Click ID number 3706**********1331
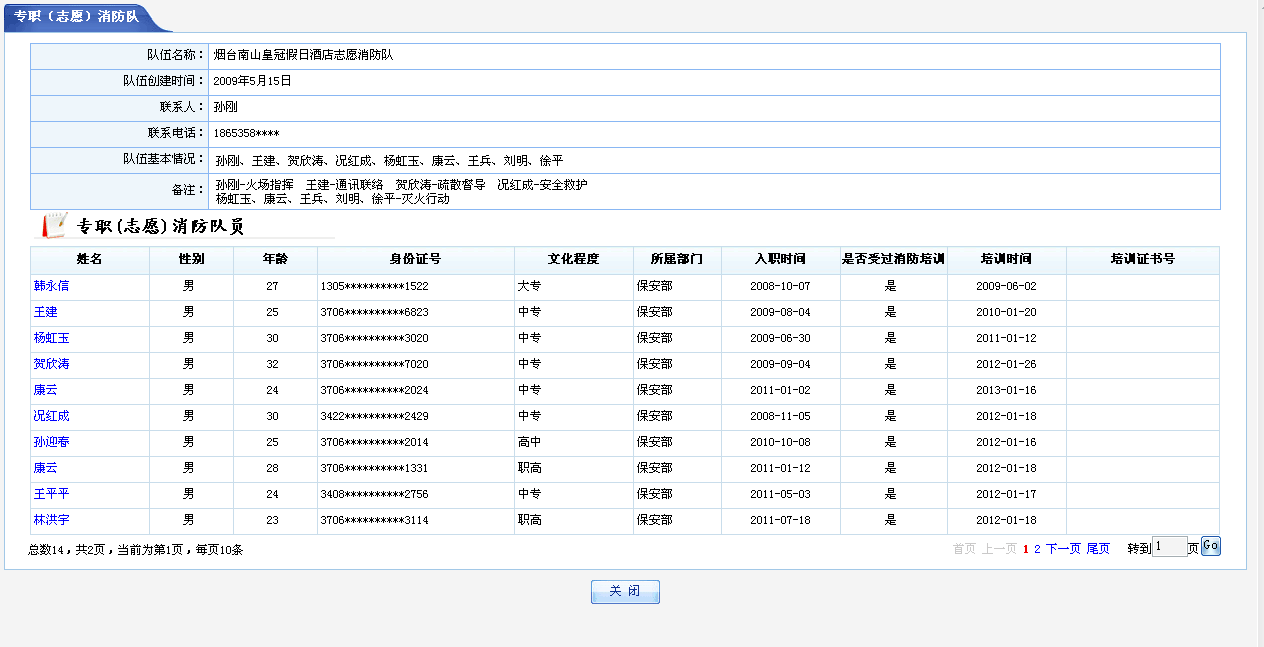1264x647 pixels. pyautogui.click(x=375, y=468)
